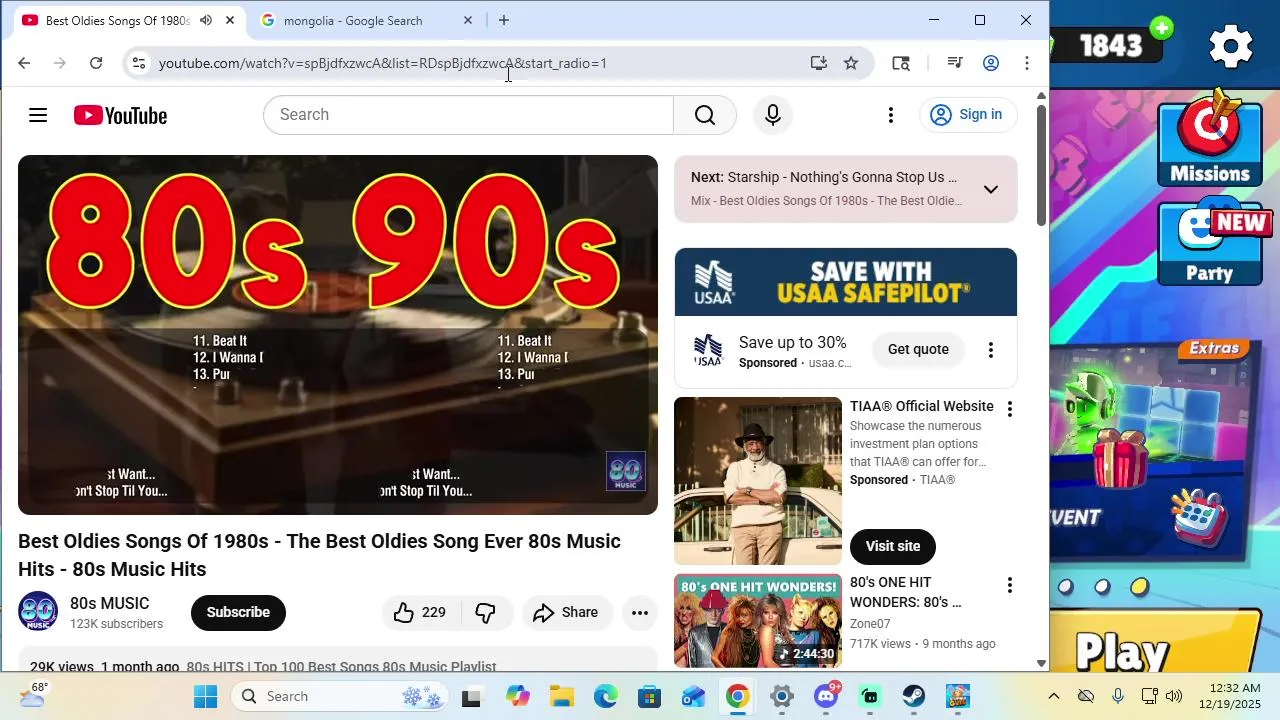Dislike the video with thumbs down
1280x720 pixels.
click(486, 613)
